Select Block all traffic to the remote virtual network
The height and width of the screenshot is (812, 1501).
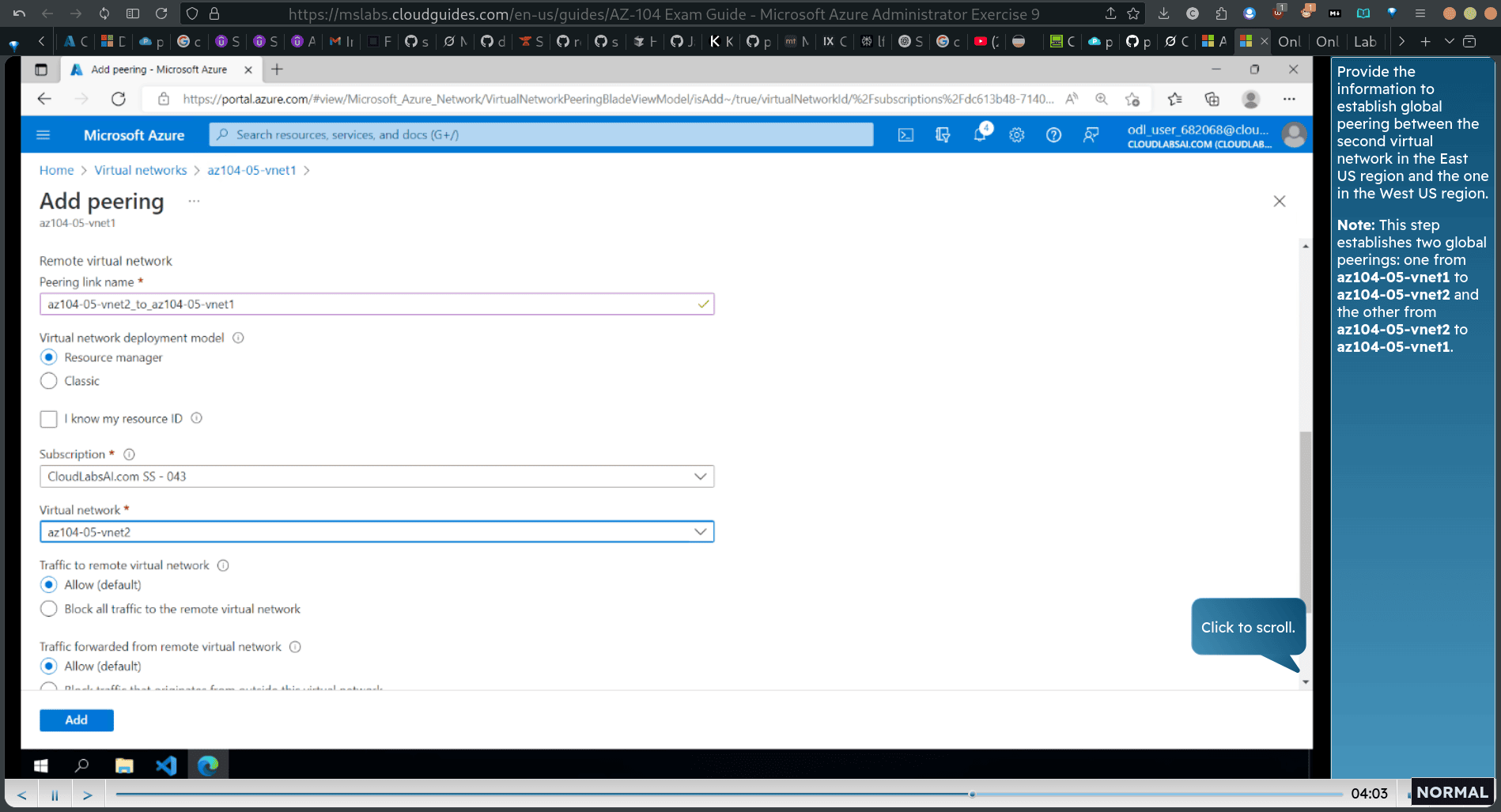point(49,609)
